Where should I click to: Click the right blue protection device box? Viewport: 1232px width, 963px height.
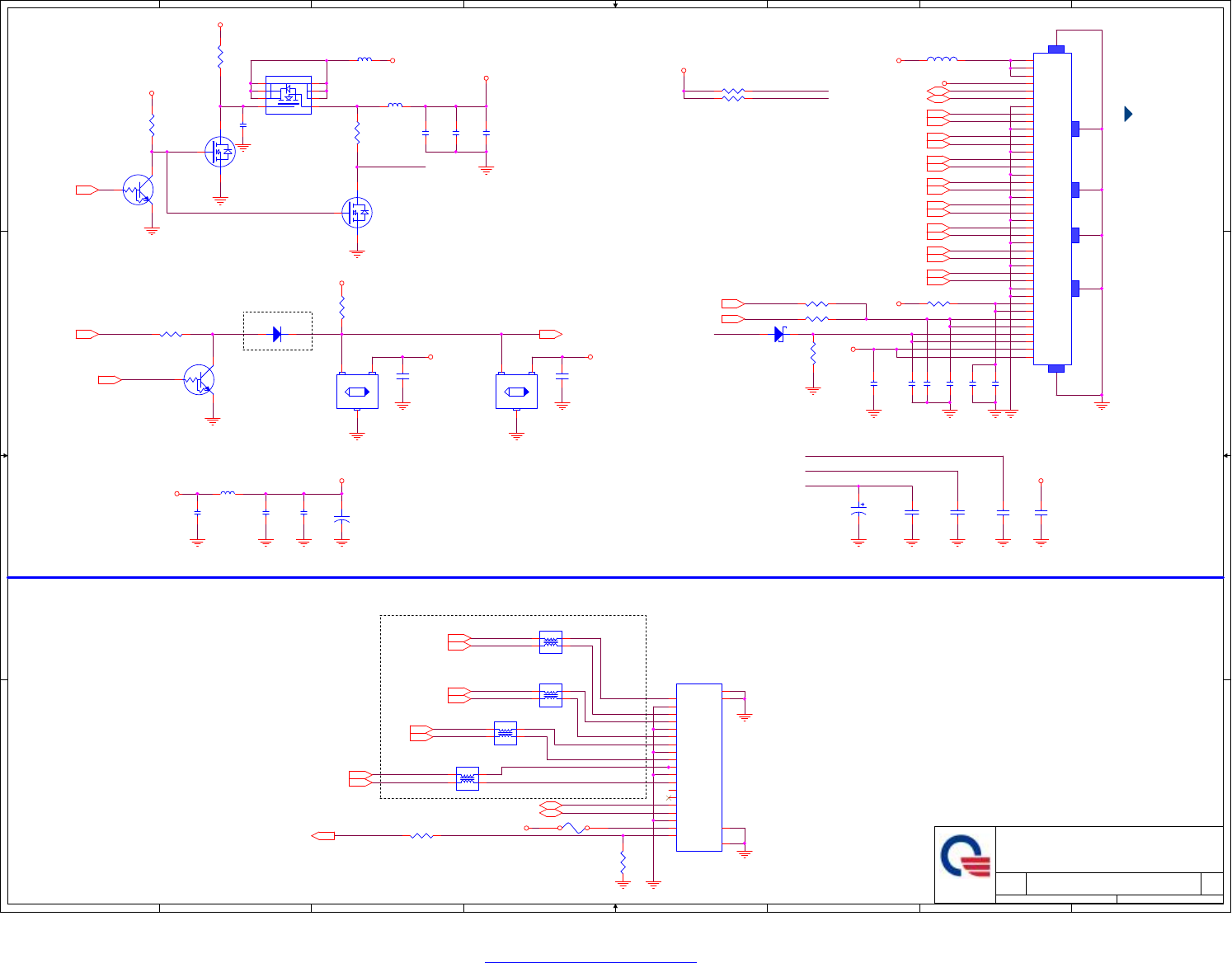coord(516,392)
